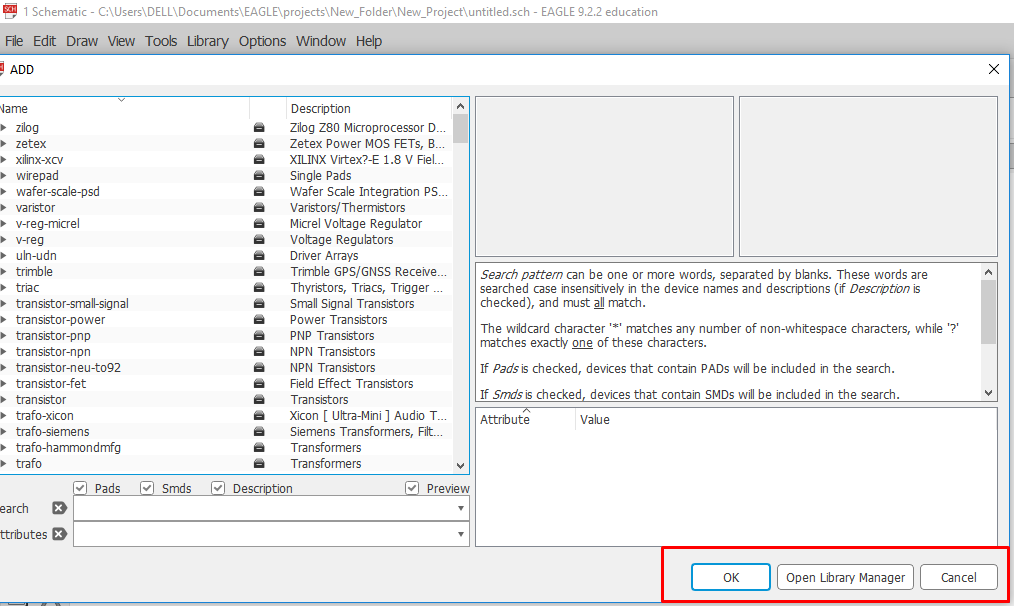
Task: Expand the trafo library
Action: pos(4,464)
